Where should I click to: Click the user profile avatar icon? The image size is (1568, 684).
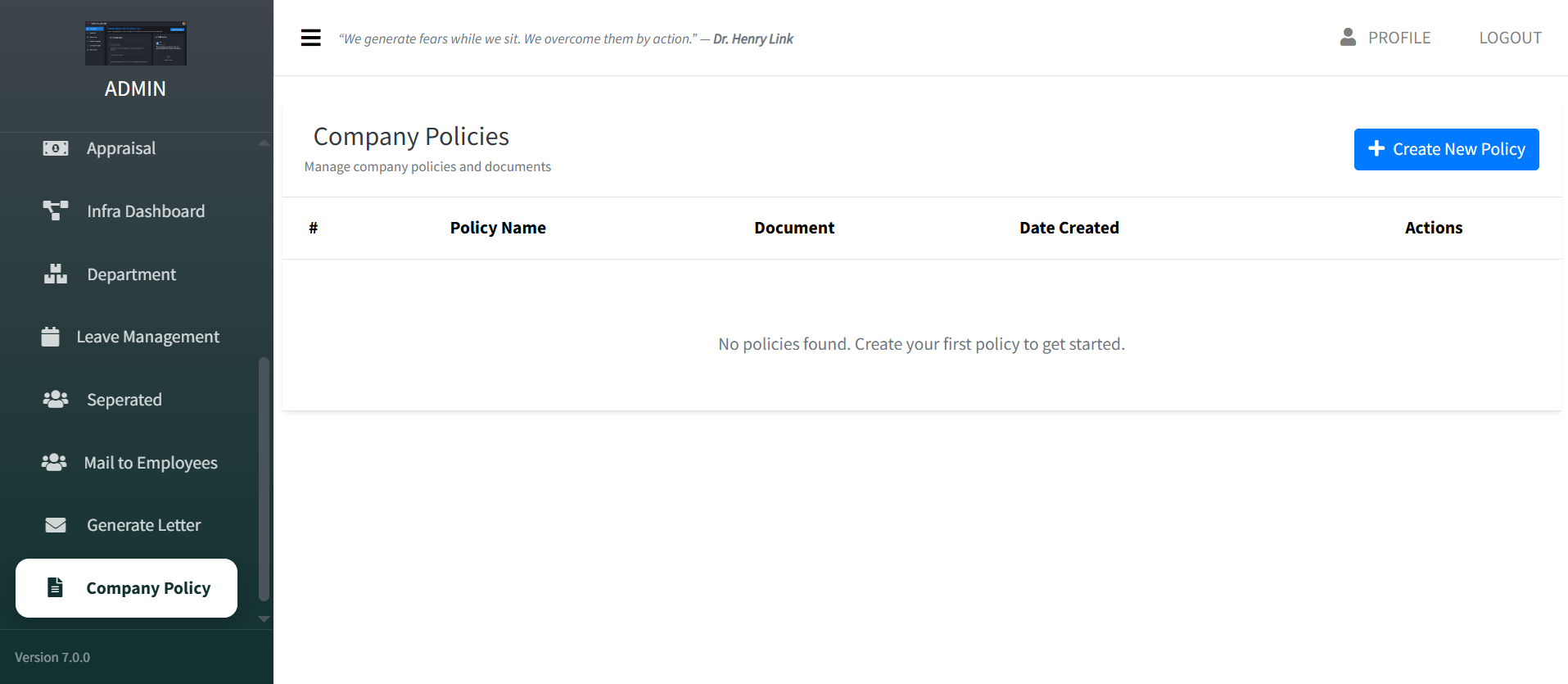pos(1348,38)
